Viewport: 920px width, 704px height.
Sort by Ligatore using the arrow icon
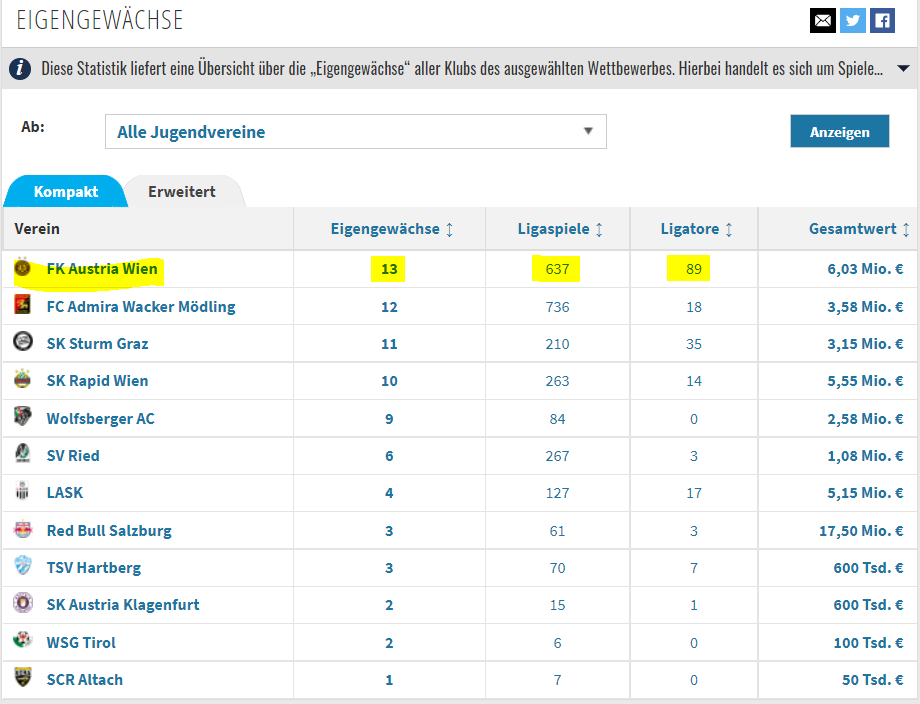coord(729,229)
